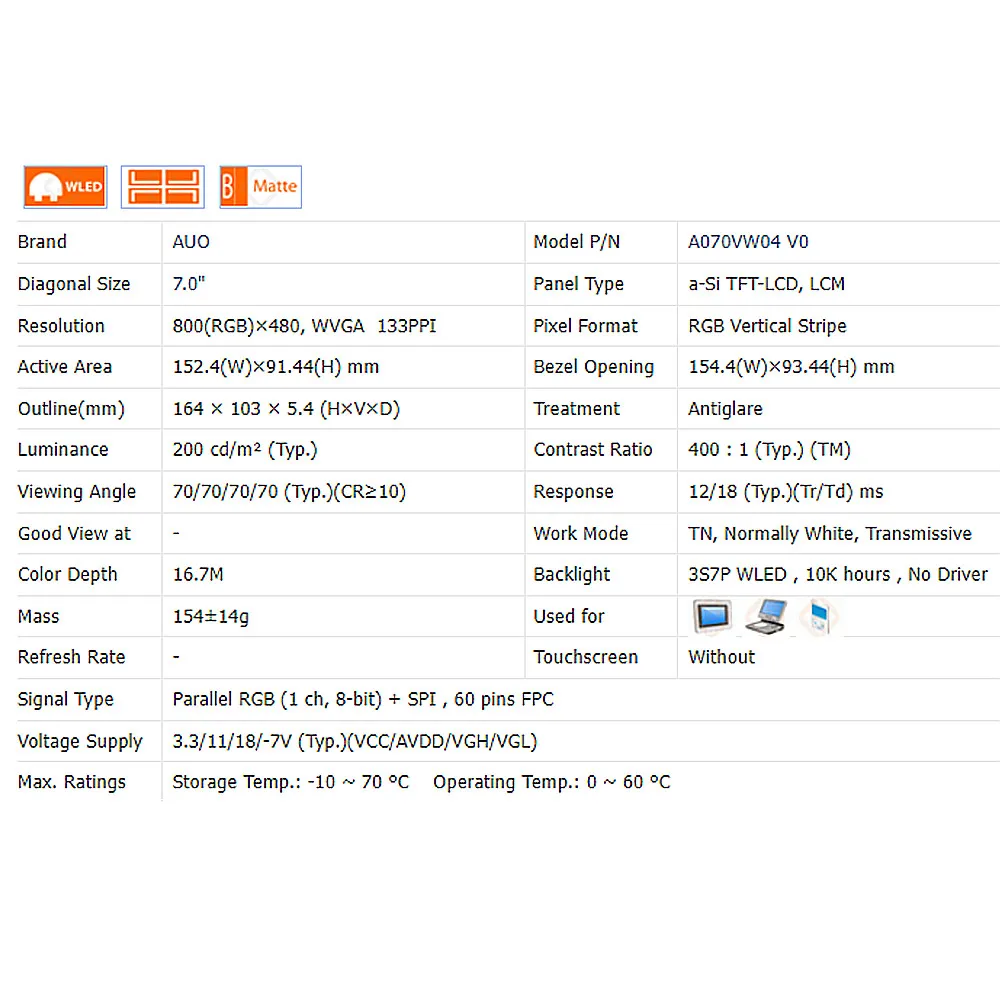Click the 'Work Mode' label

[x=581, y=533]
